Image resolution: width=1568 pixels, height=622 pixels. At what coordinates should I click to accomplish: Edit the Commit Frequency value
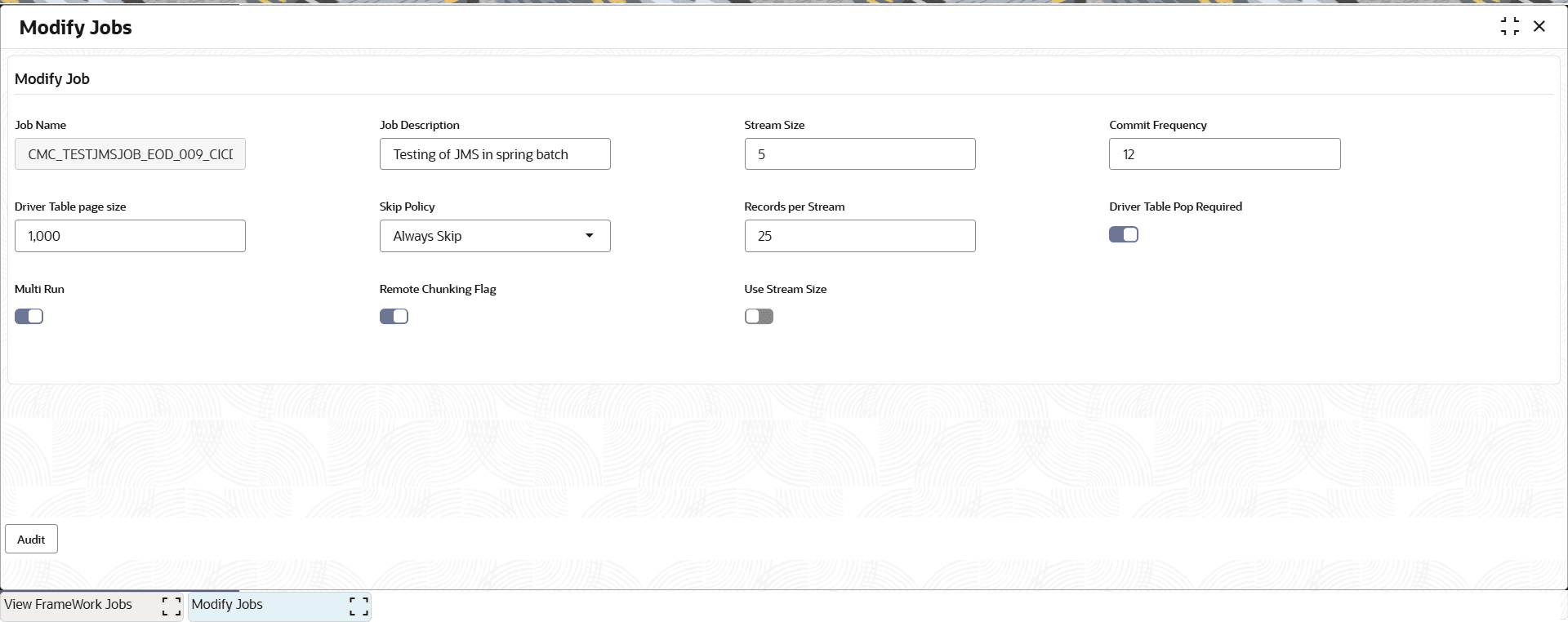point(1224,154)
